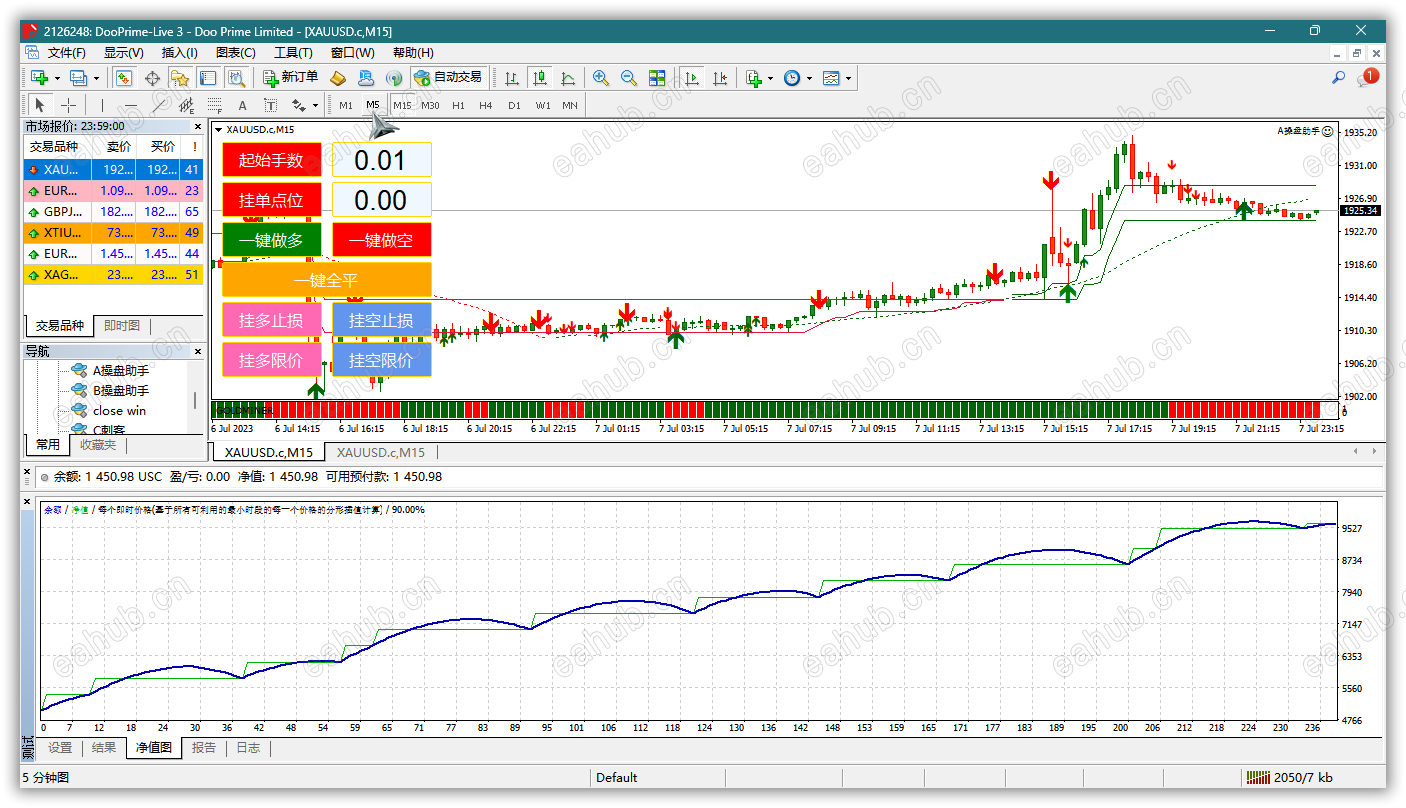Zoom out on the chart
The image size is (1406, 808).
(x=629, y=77)
